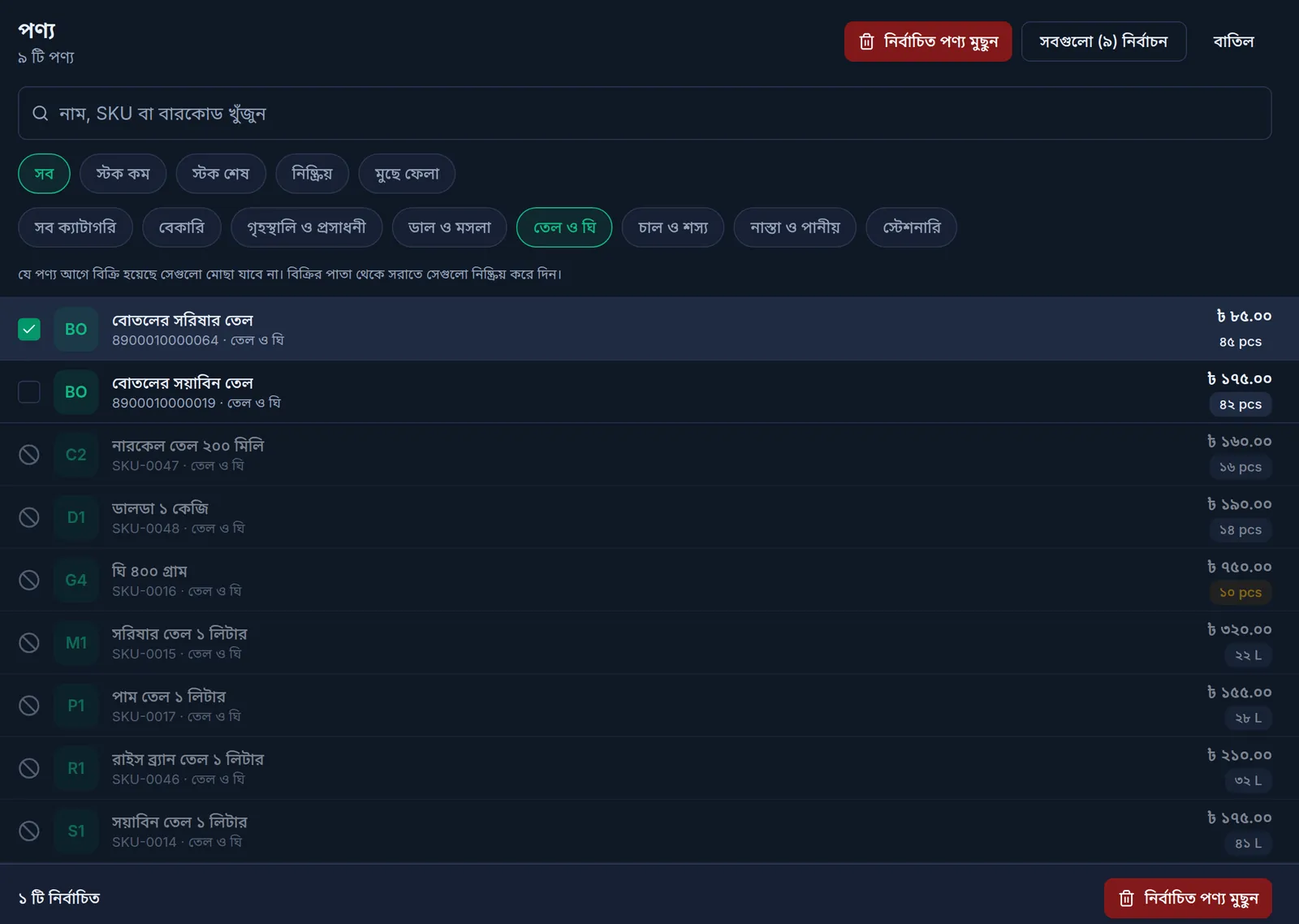The height and width of the screenshot is (924, 1299).
Task: Click blocked icon beside ঘি ৪০০ গ্রাম
Action: coord(29,580)
